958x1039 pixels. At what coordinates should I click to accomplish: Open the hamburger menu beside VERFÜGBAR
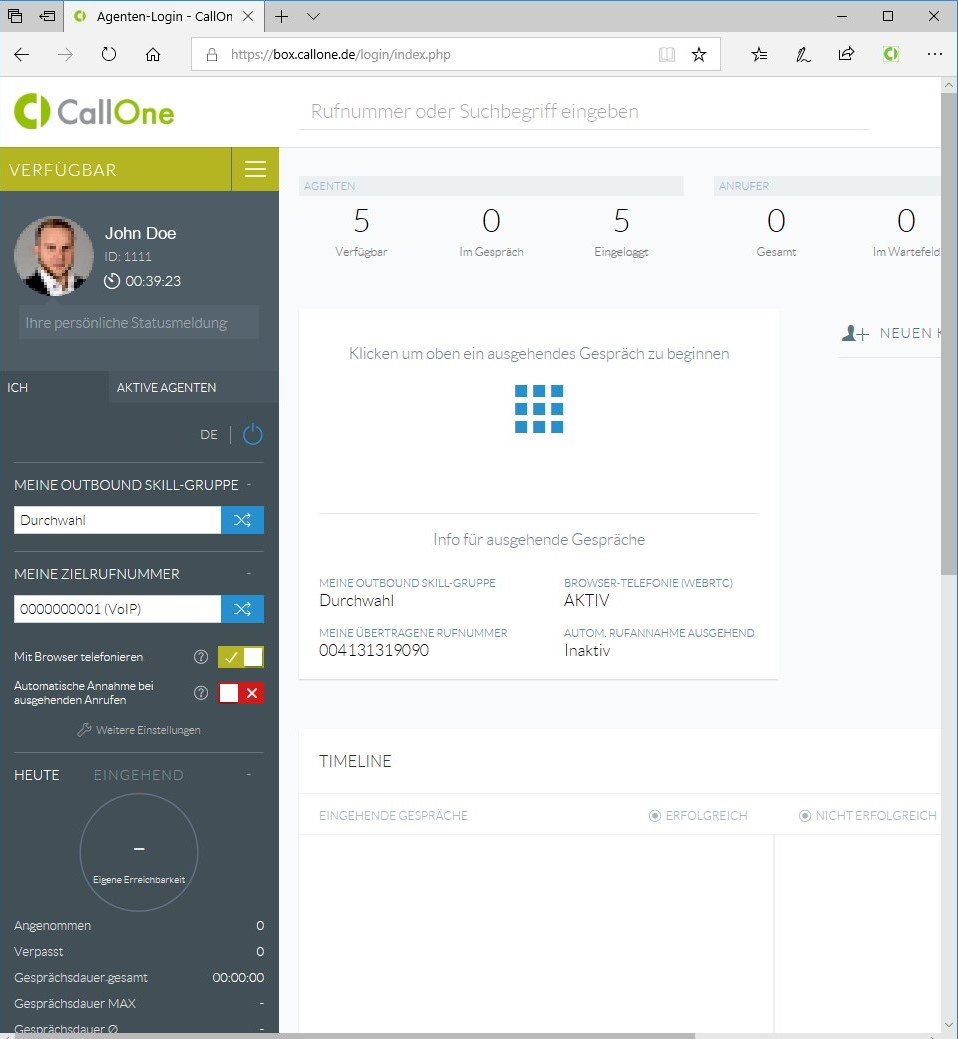click(255, 169)
